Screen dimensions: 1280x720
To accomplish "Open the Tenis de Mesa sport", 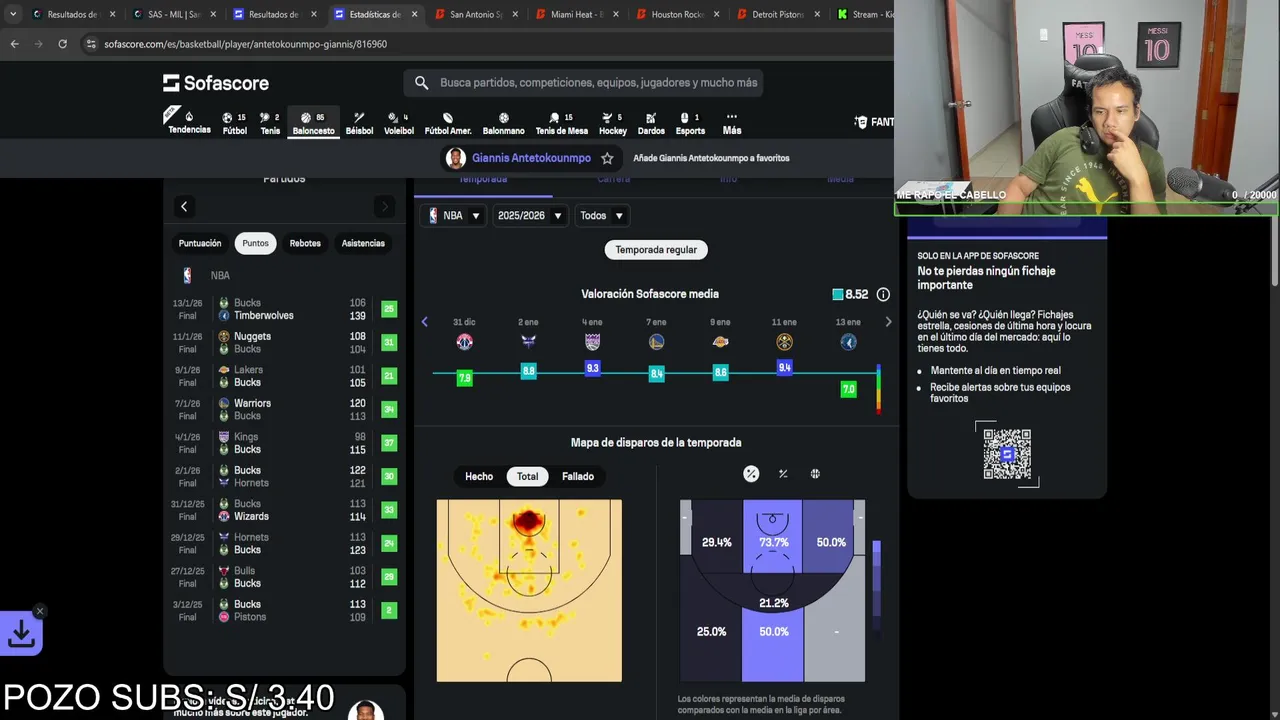I will click(x=561, y=123).
